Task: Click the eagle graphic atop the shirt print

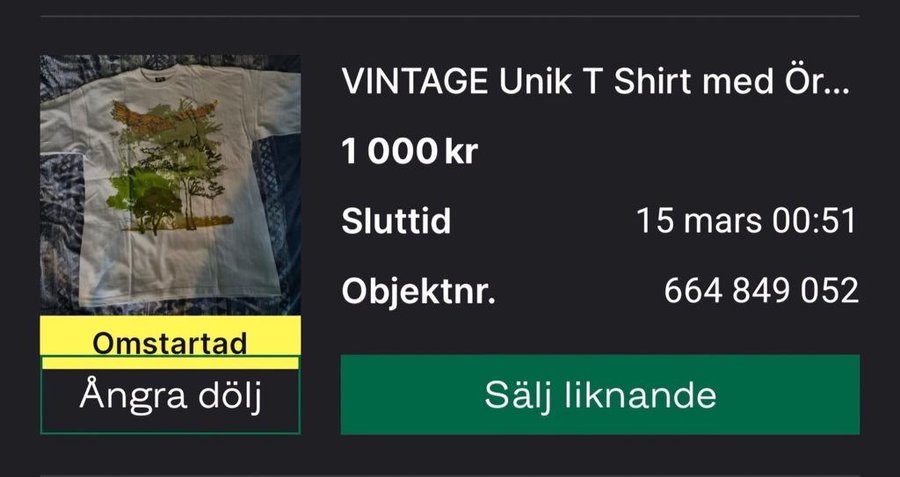Action: pyautogui.click(x=164, y=117)
